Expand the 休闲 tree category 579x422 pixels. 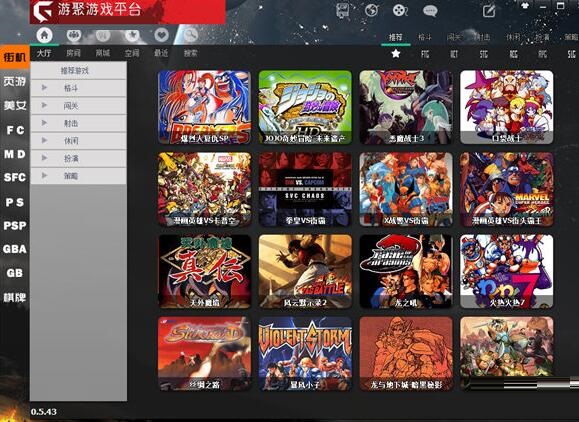click(78, 141)
